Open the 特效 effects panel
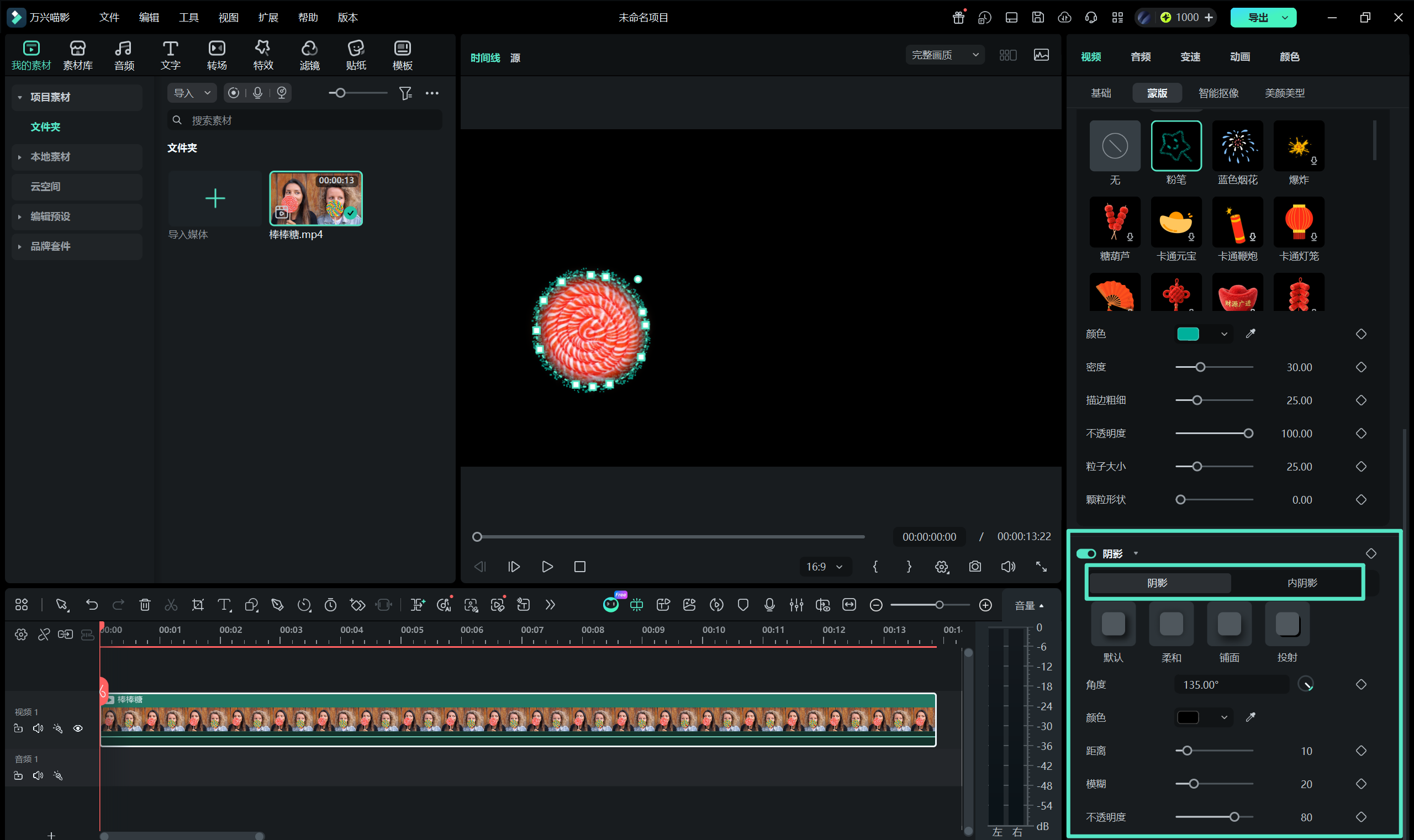Screen dimensions: 1414x840 [x=263, y=55]
